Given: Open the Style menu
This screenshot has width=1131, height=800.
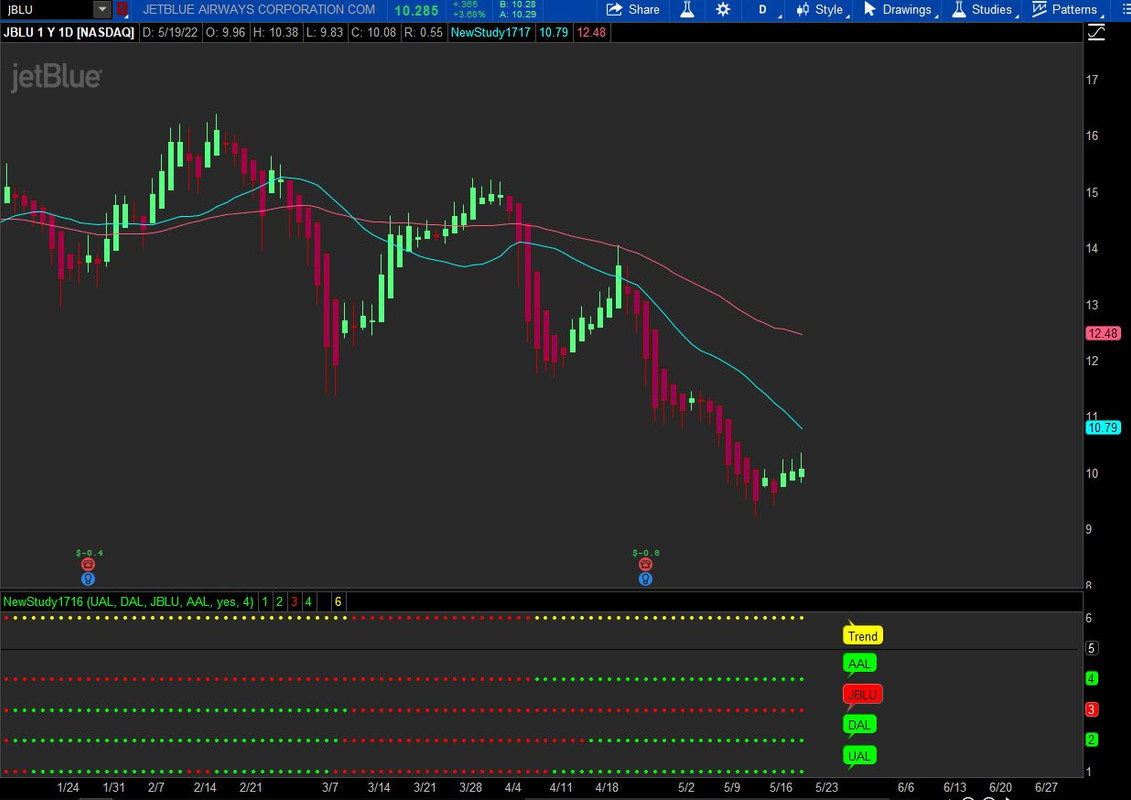Looking at the screenshot, I should click(x=820, y=10).
